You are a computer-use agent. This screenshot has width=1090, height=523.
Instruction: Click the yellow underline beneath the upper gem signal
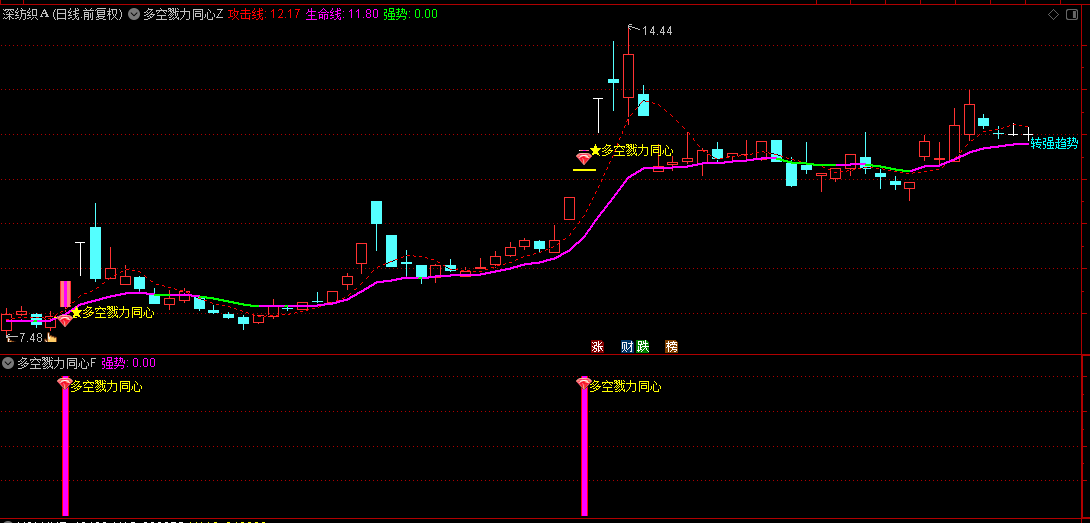[584, 169]
